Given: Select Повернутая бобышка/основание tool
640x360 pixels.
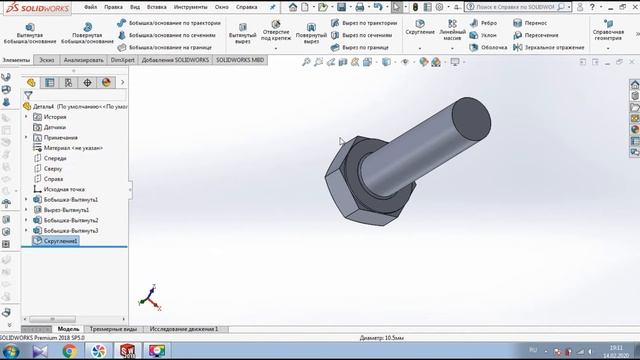Looking at the screenshot, I should coord(87,33).
